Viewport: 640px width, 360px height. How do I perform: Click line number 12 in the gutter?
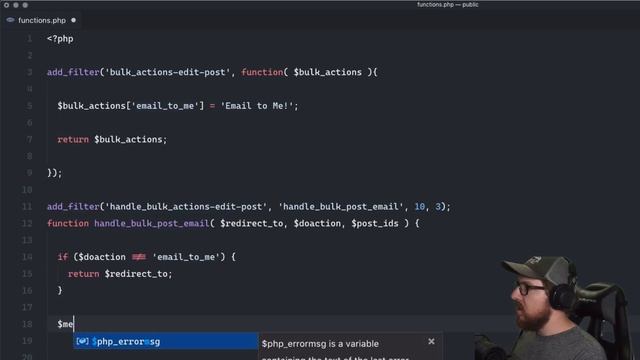coord(27,223)
